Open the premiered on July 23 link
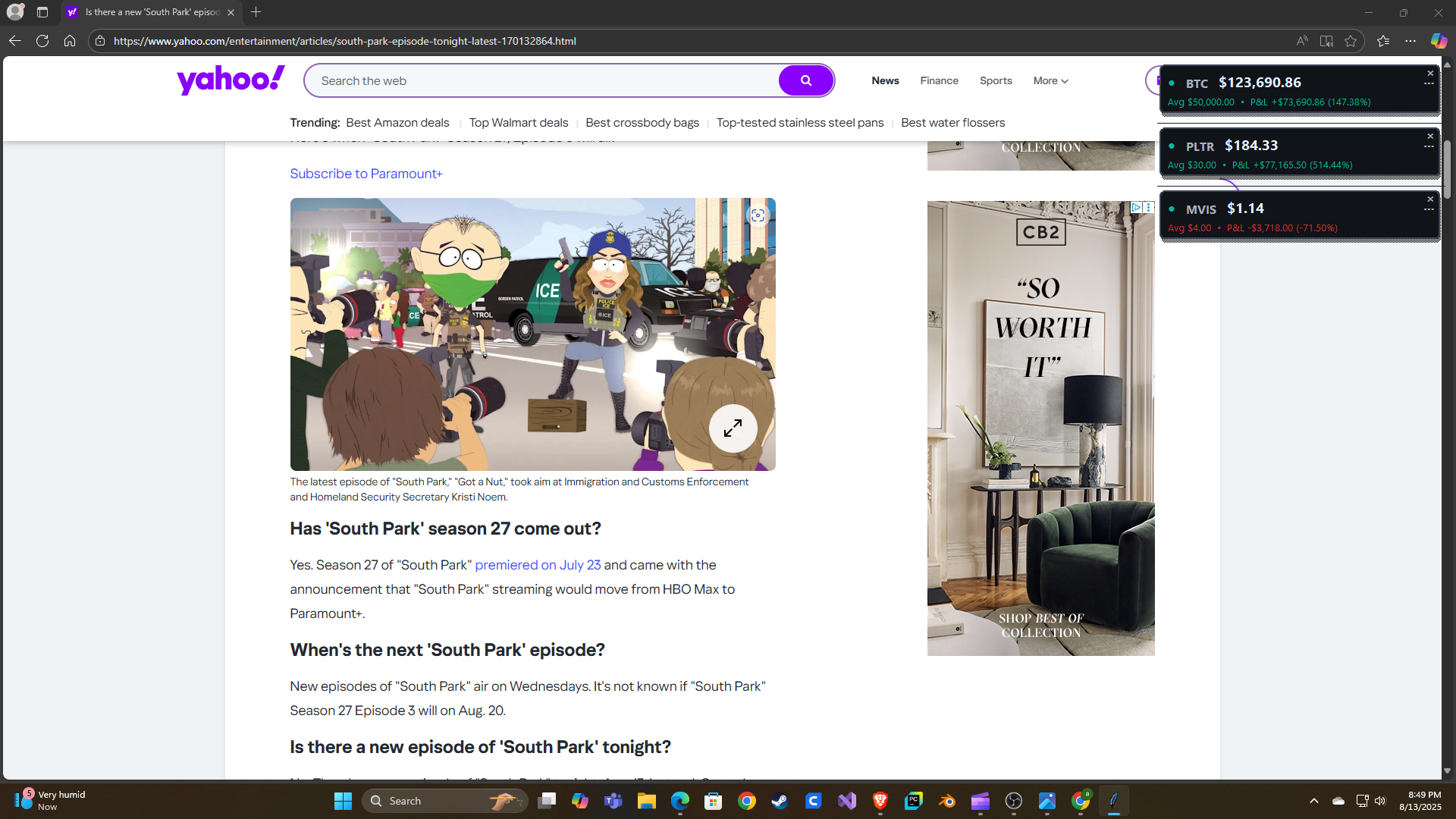Image resolution: width=1456 pixels, height=819 pixels. (x=538, y=565)
